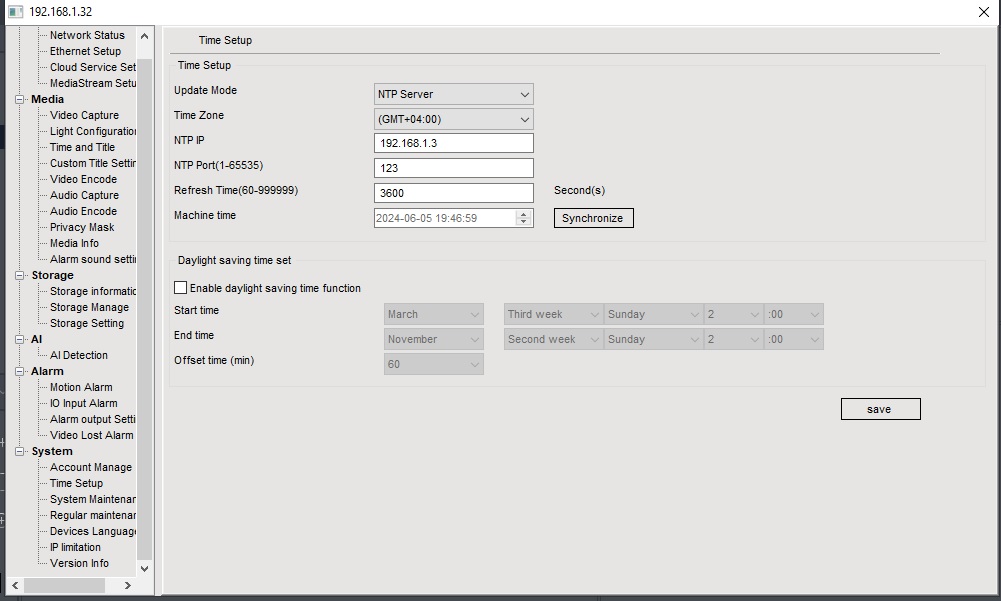Image resolution: width=1001 pixels, height=601 pixels.
Task: Open Video Capture settings in tree
Action: pyautogui.click(x=84, y=116)
